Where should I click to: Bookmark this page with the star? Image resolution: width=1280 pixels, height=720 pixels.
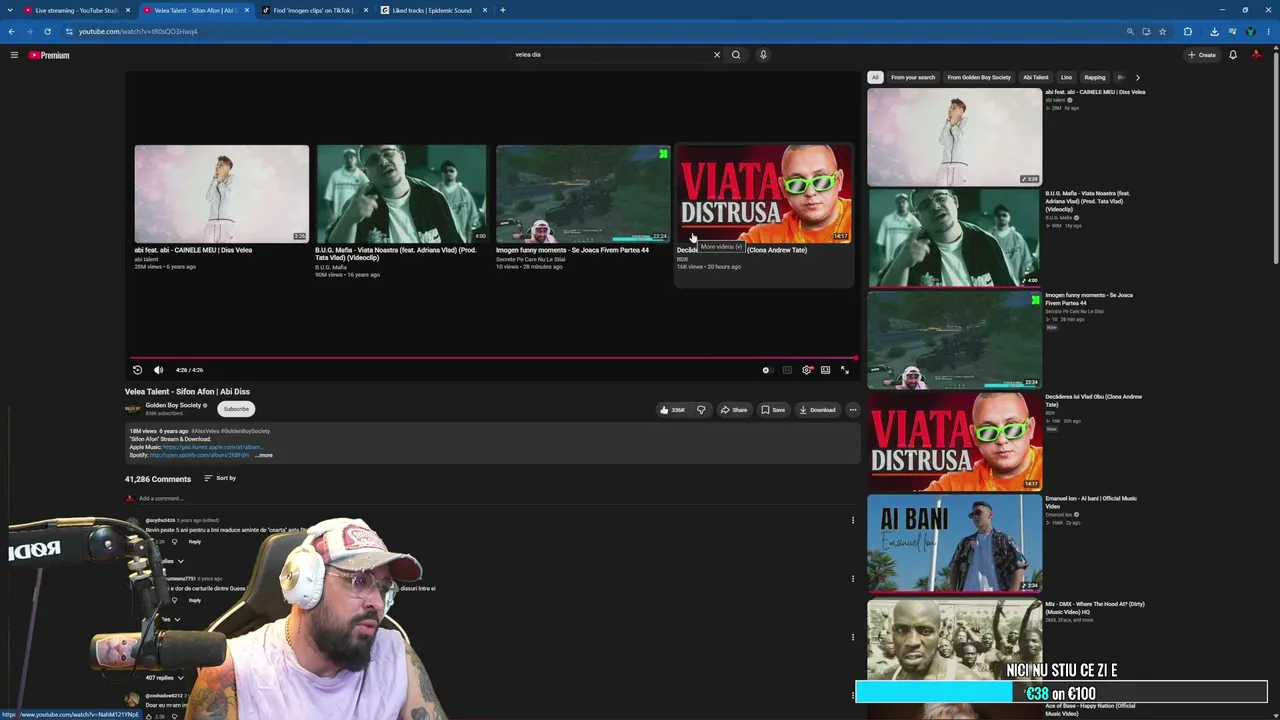pos(1162,31)
